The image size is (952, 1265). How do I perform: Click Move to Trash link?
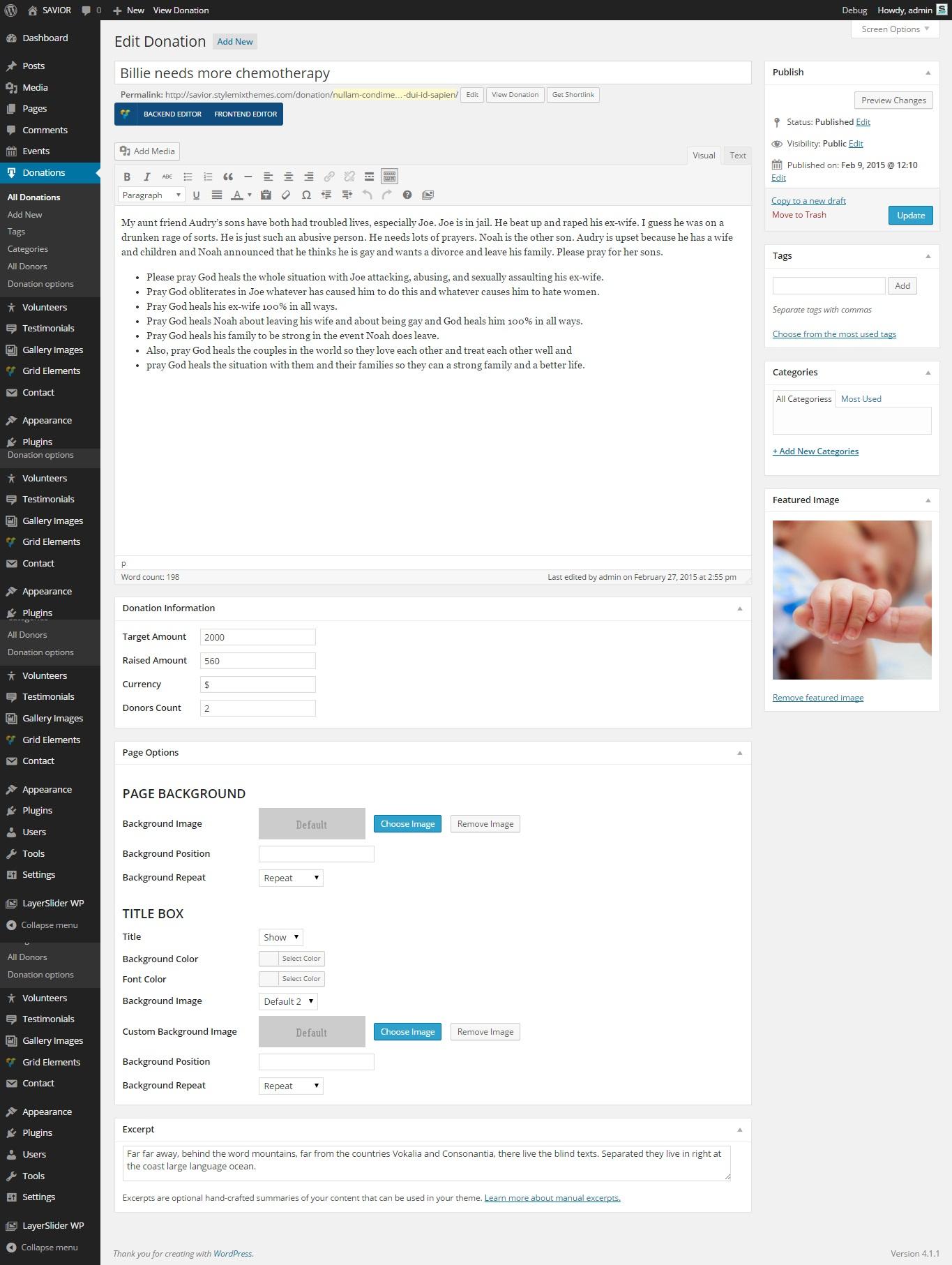799,215
